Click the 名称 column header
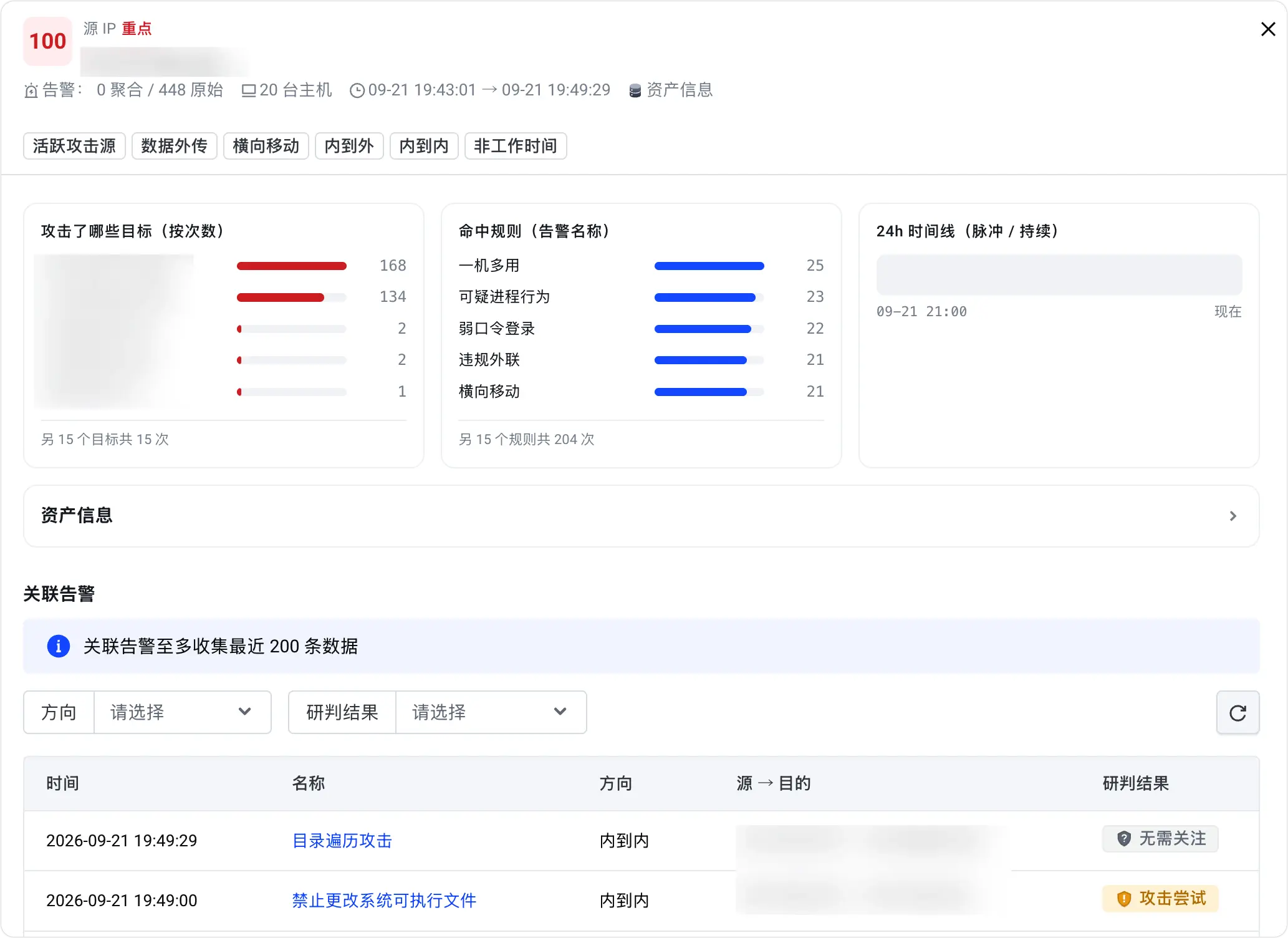The height and width of the screenshot is (938, 1288). pyautogui.click(x=309, y=783)
